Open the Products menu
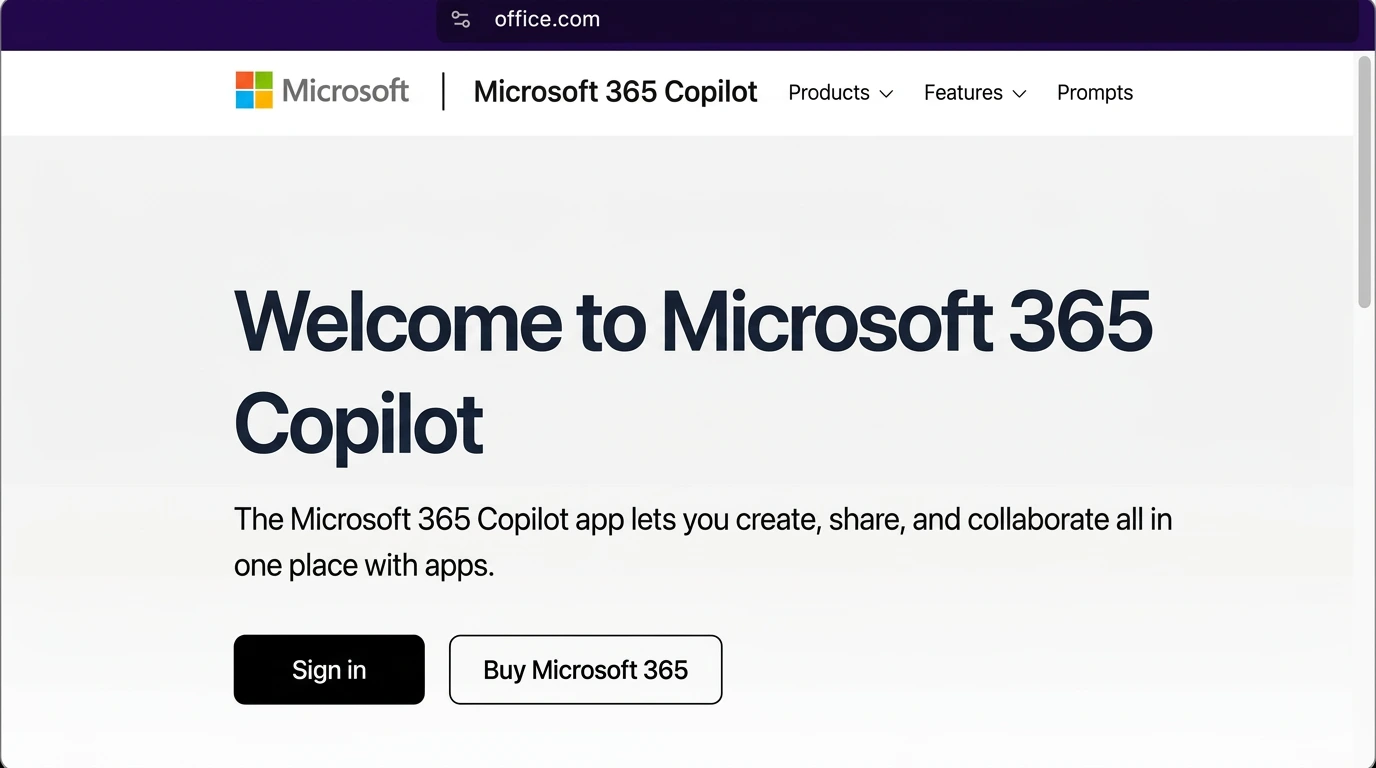 coord(828,93)
